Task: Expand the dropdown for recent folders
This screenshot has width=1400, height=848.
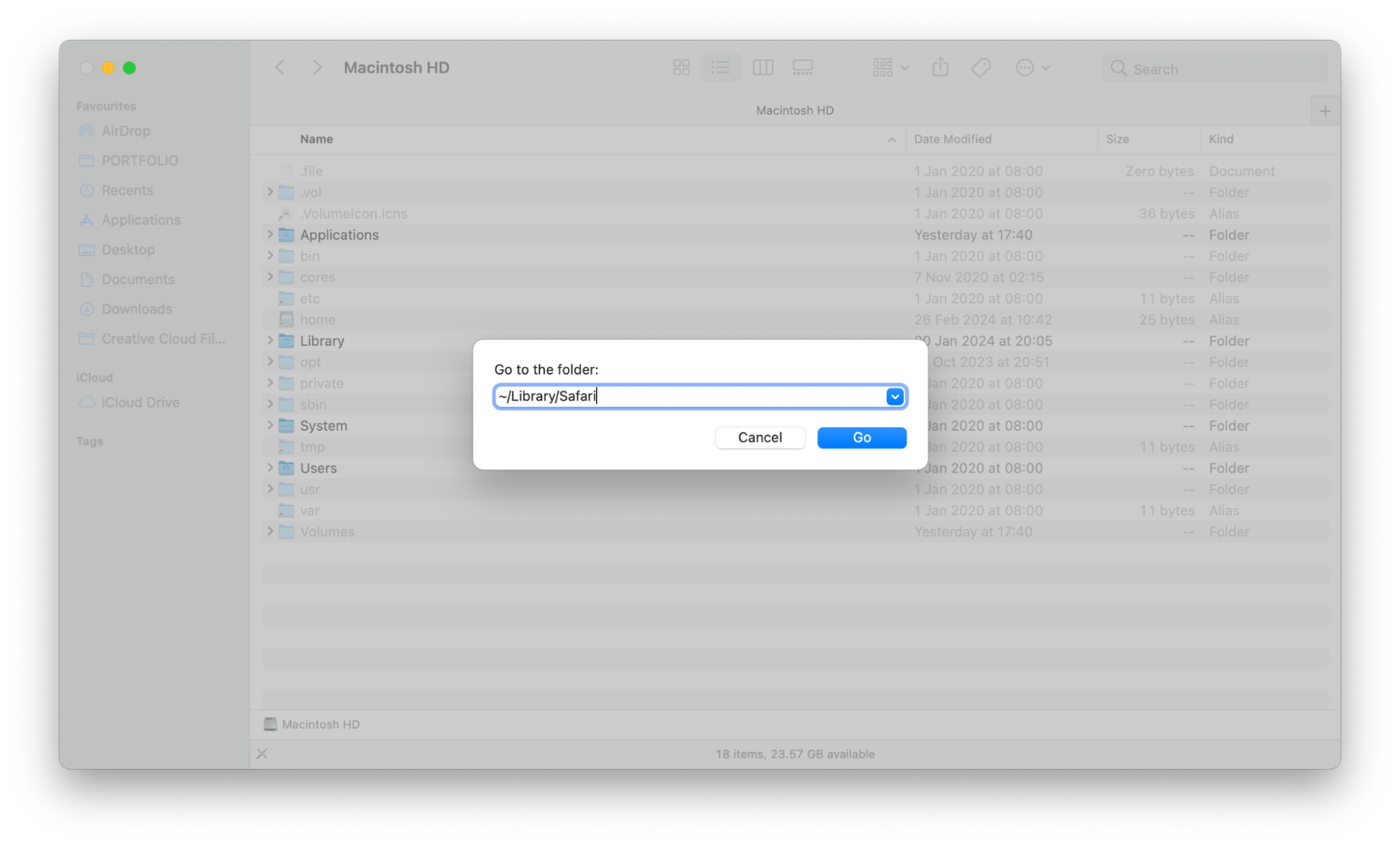Action: click(x=894, y=396)
